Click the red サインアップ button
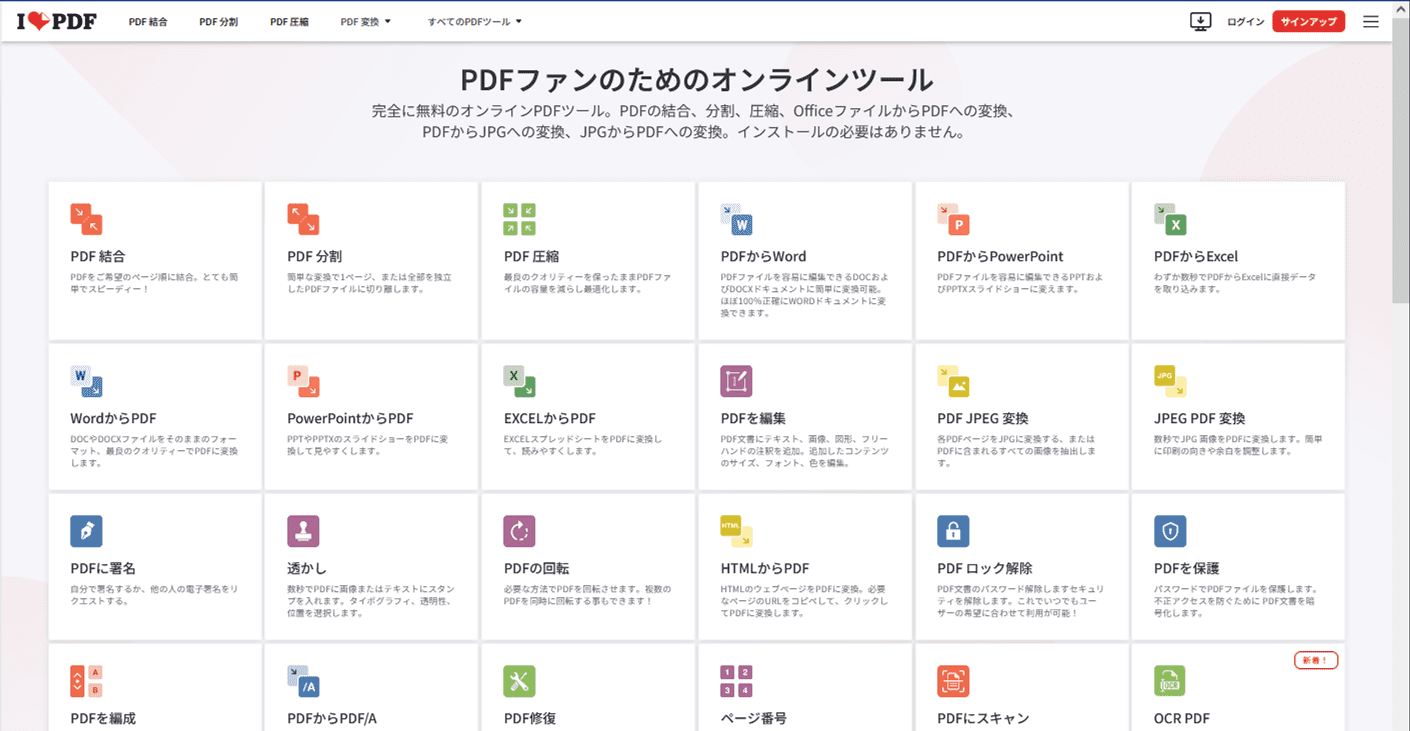Image resolution: width=1410 pixels, height=731 pixels. tap(1308, 22)
